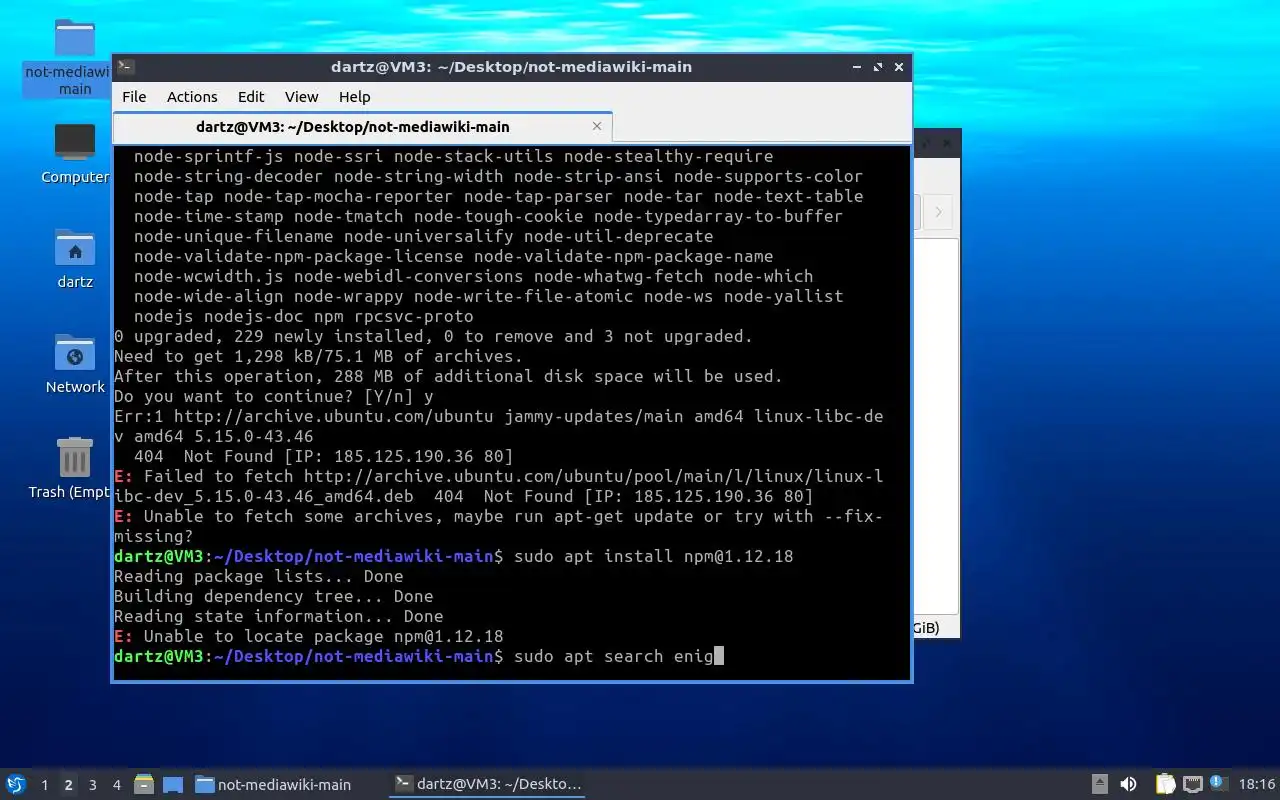This screenshot has height=800, width=1280.
Task: Click the forward arrow in the file manager behind
Action: [x=938, y=211]
